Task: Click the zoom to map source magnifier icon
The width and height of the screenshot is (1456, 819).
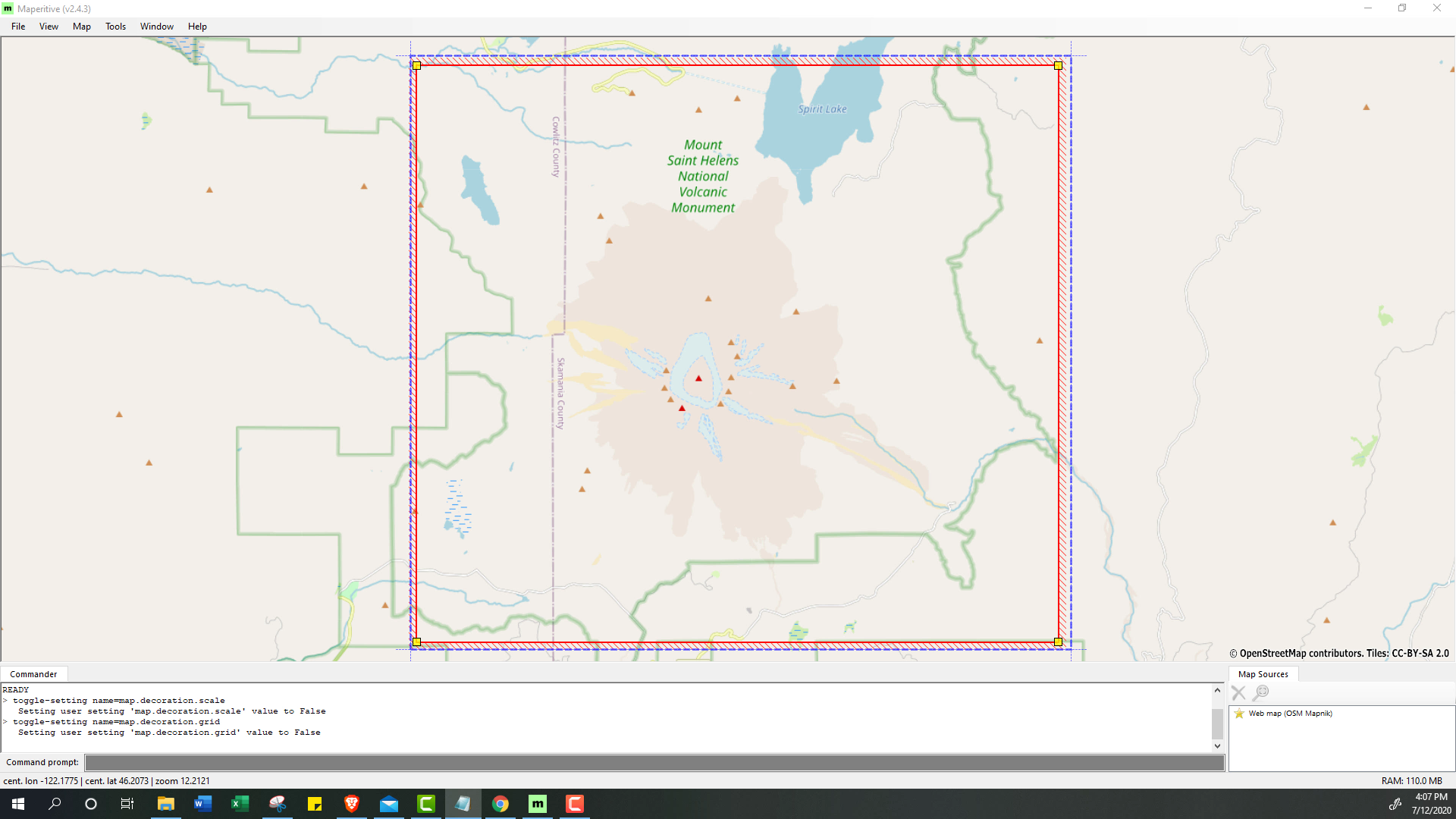Action: point(1261,692)
